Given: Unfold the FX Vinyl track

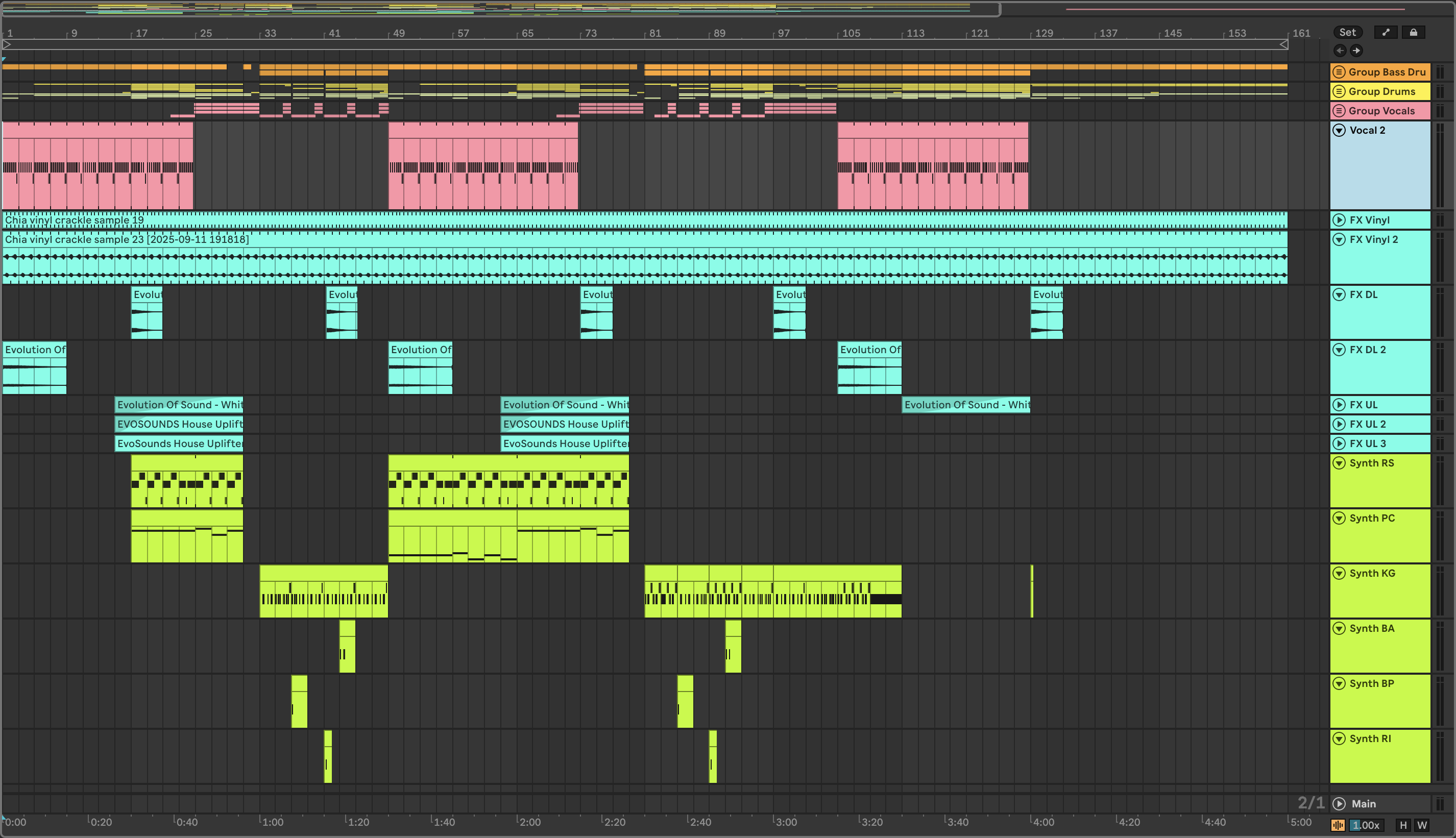Looking at the screenshot, I should [x=1339, y=220].
